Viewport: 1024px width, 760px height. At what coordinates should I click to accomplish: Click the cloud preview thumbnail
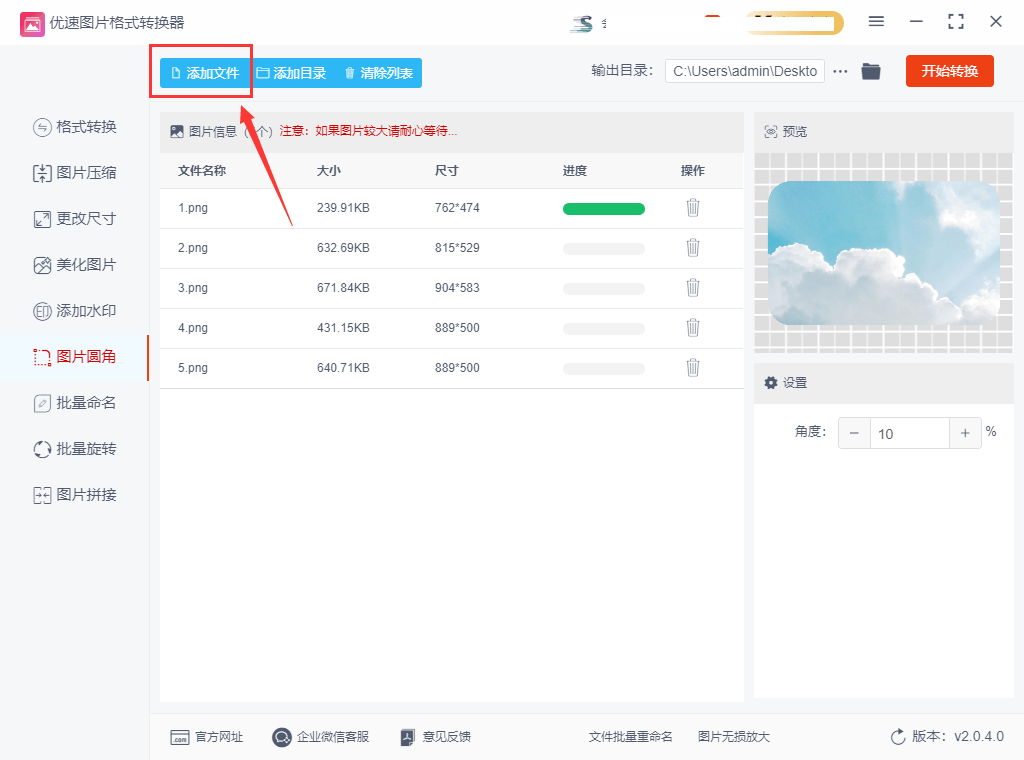click(883, 252)
